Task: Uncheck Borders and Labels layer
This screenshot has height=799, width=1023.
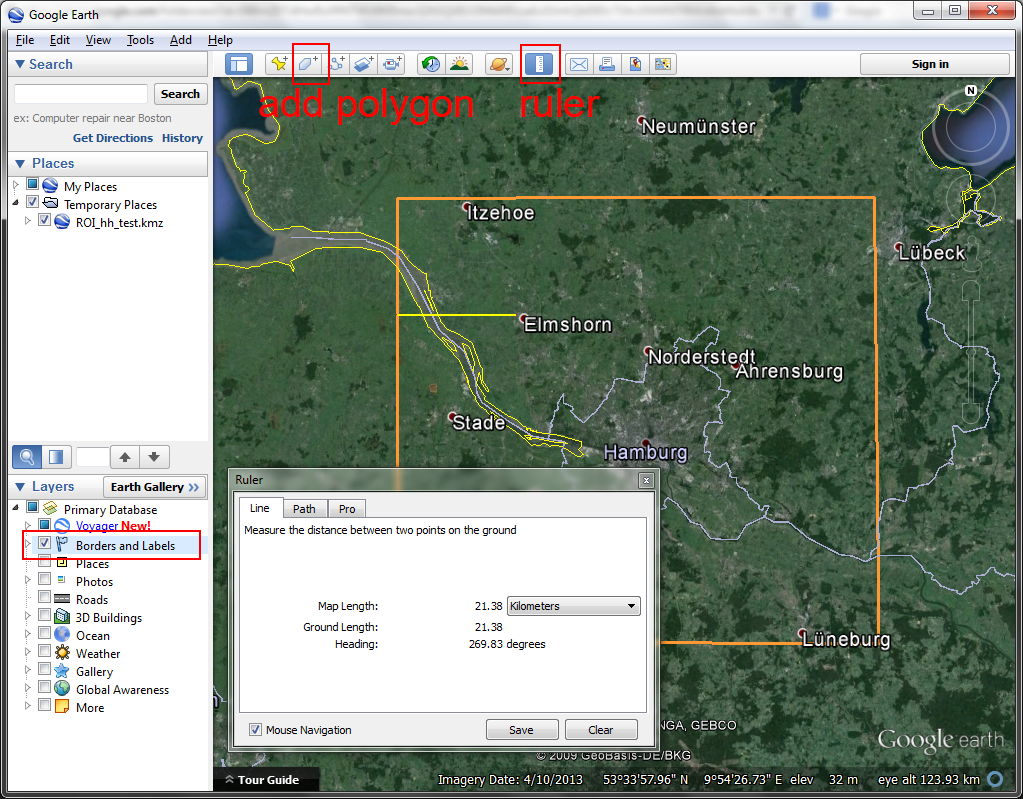Action: pos(44,543)
